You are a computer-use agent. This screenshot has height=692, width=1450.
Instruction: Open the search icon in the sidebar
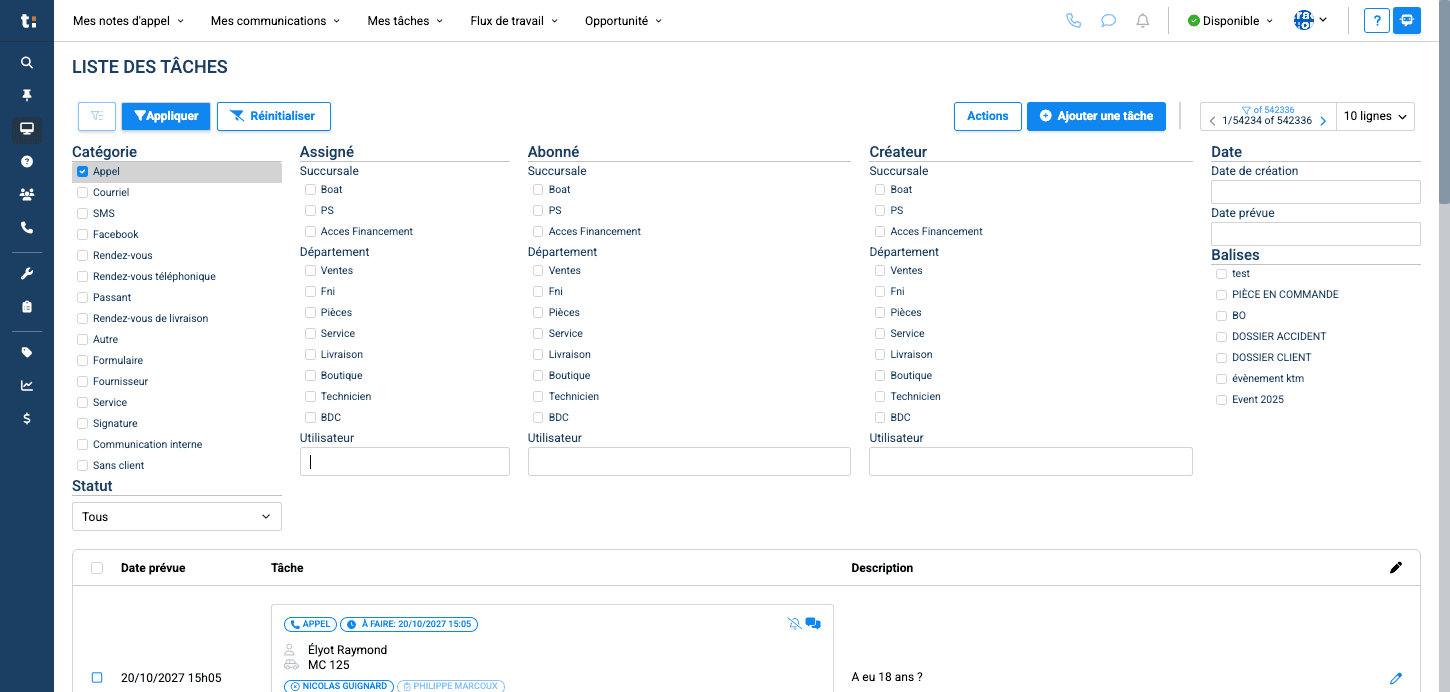click(x=27, y=62)
